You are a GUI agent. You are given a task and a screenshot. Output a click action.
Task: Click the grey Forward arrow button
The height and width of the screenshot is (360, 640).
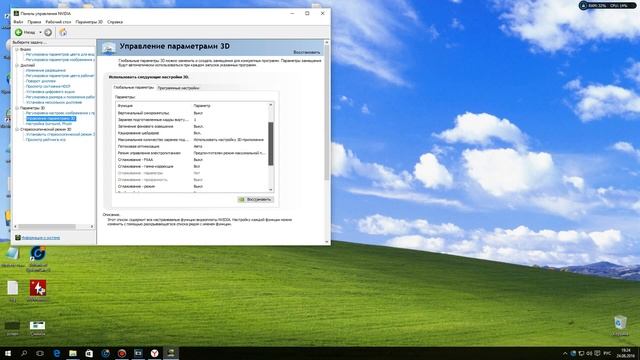coord(48,32)
